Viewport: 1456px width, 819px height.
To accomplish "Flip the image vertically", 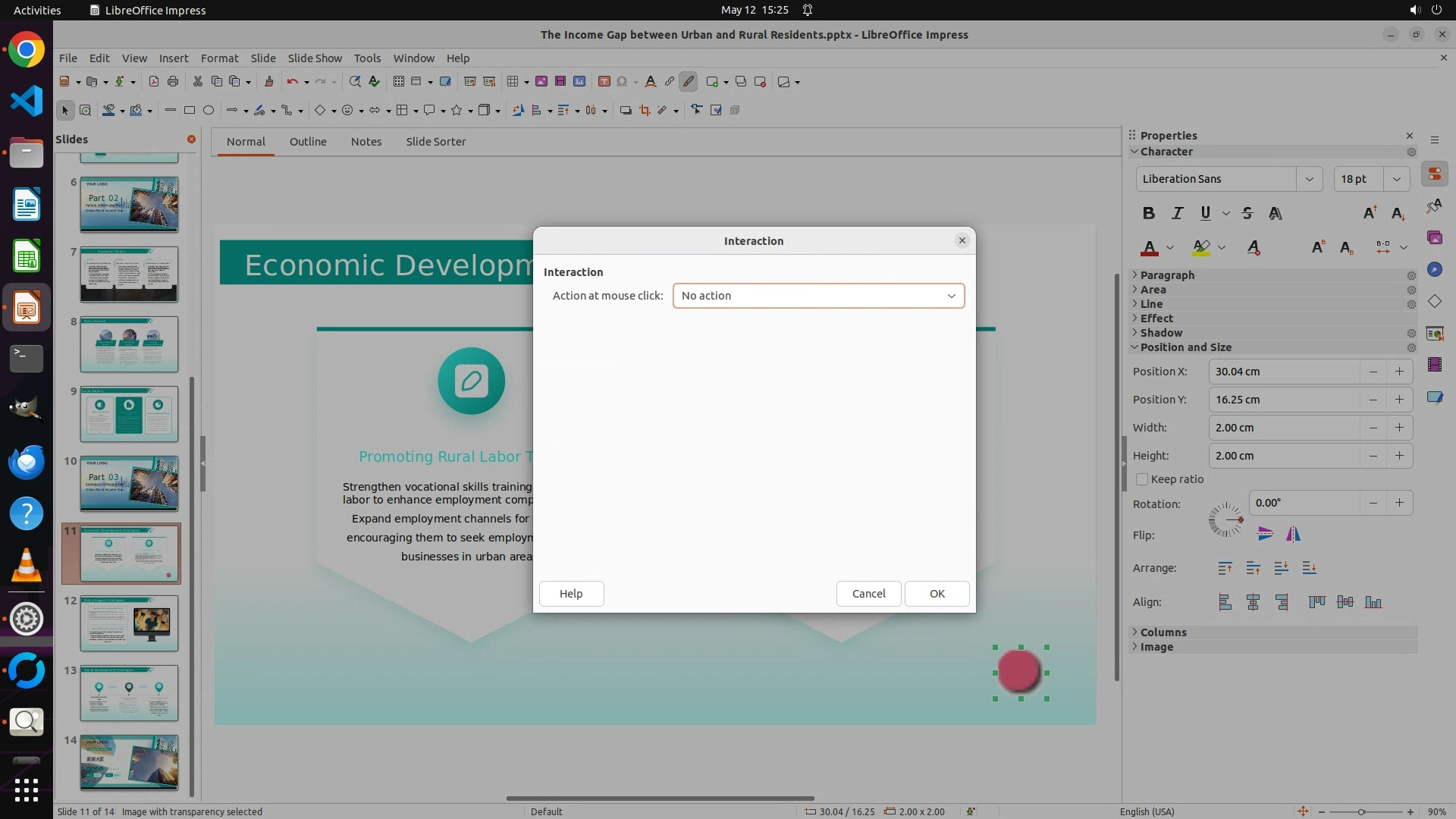I will (x=1265, y=534).
